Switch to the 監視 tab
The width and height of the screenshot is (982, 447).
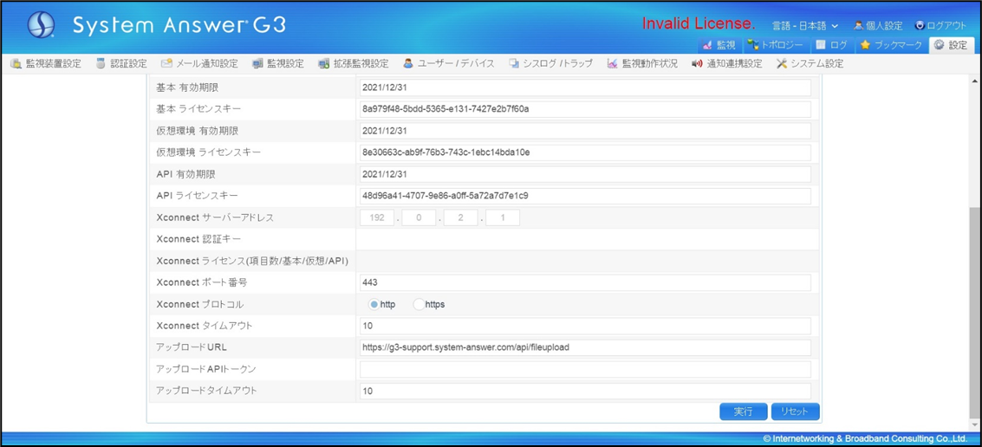719,45
